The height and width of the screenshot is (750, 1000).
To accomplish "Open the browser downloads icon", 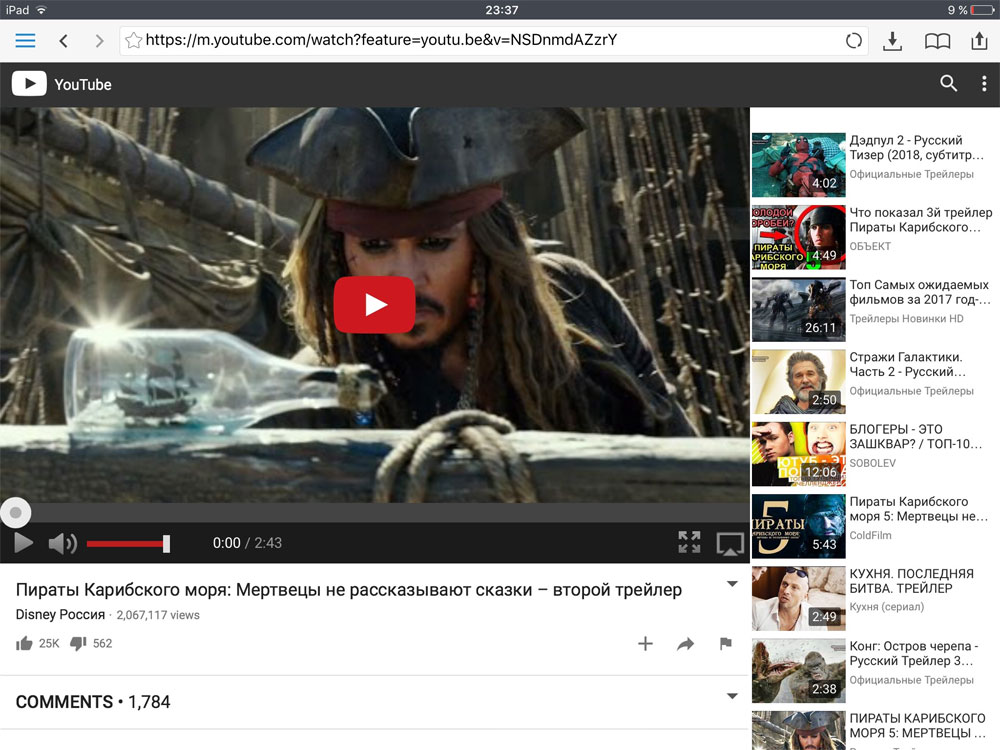I will [x=892, y=41].
